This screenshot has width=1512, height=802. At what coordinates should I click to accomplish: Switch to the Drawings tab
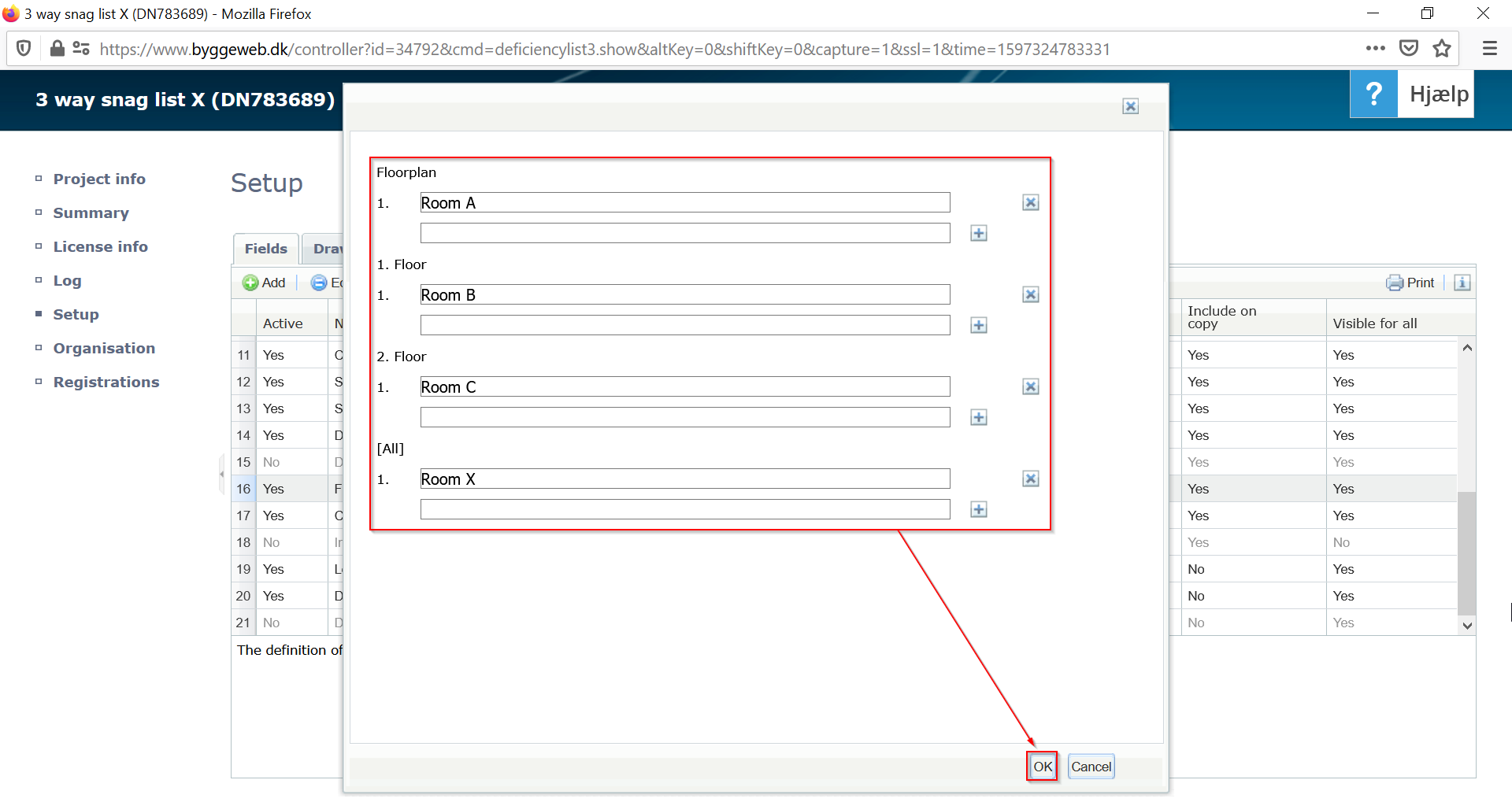tap(324, 249)
